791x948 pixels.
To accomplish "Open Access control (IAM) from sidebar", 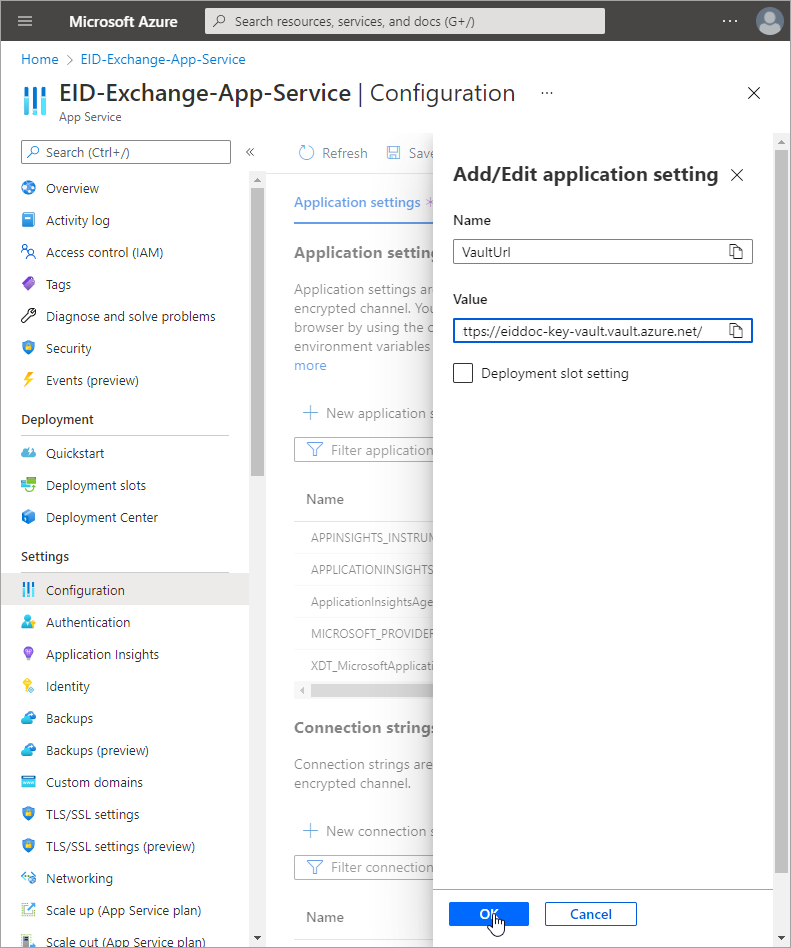I will (x=104, y=252).
